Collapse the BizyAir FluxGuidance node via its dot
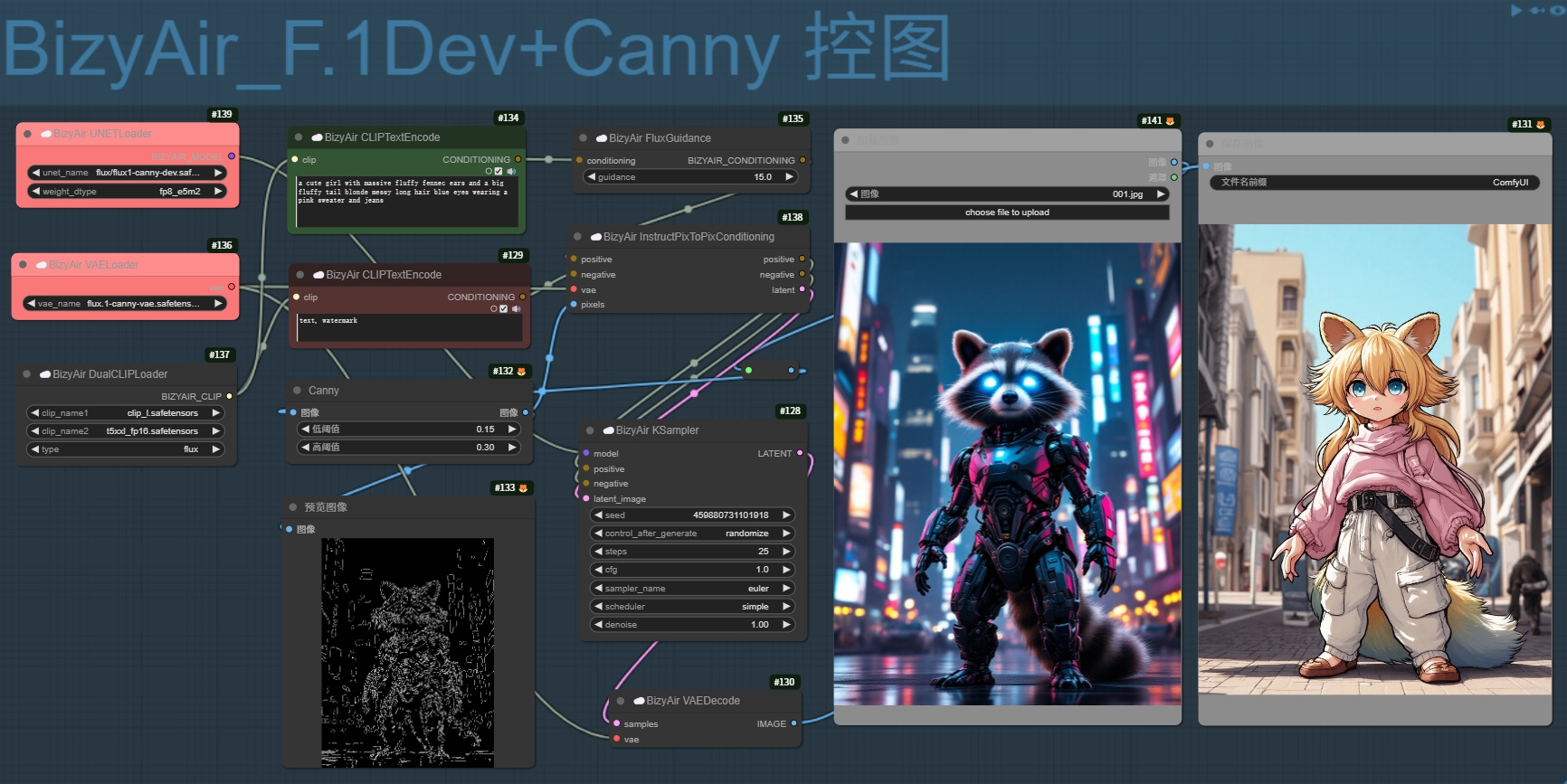The width and height of the screenshot is (1567, 784). coord(584,138)
